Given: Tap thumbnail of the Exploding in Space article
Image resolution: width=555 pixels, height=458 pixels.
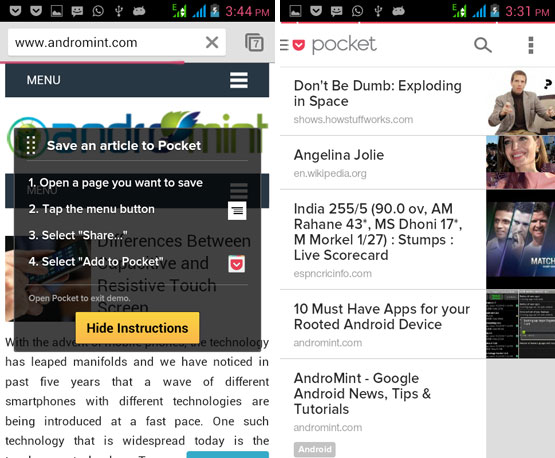Looking at the screenshot, I should (521, 101).
